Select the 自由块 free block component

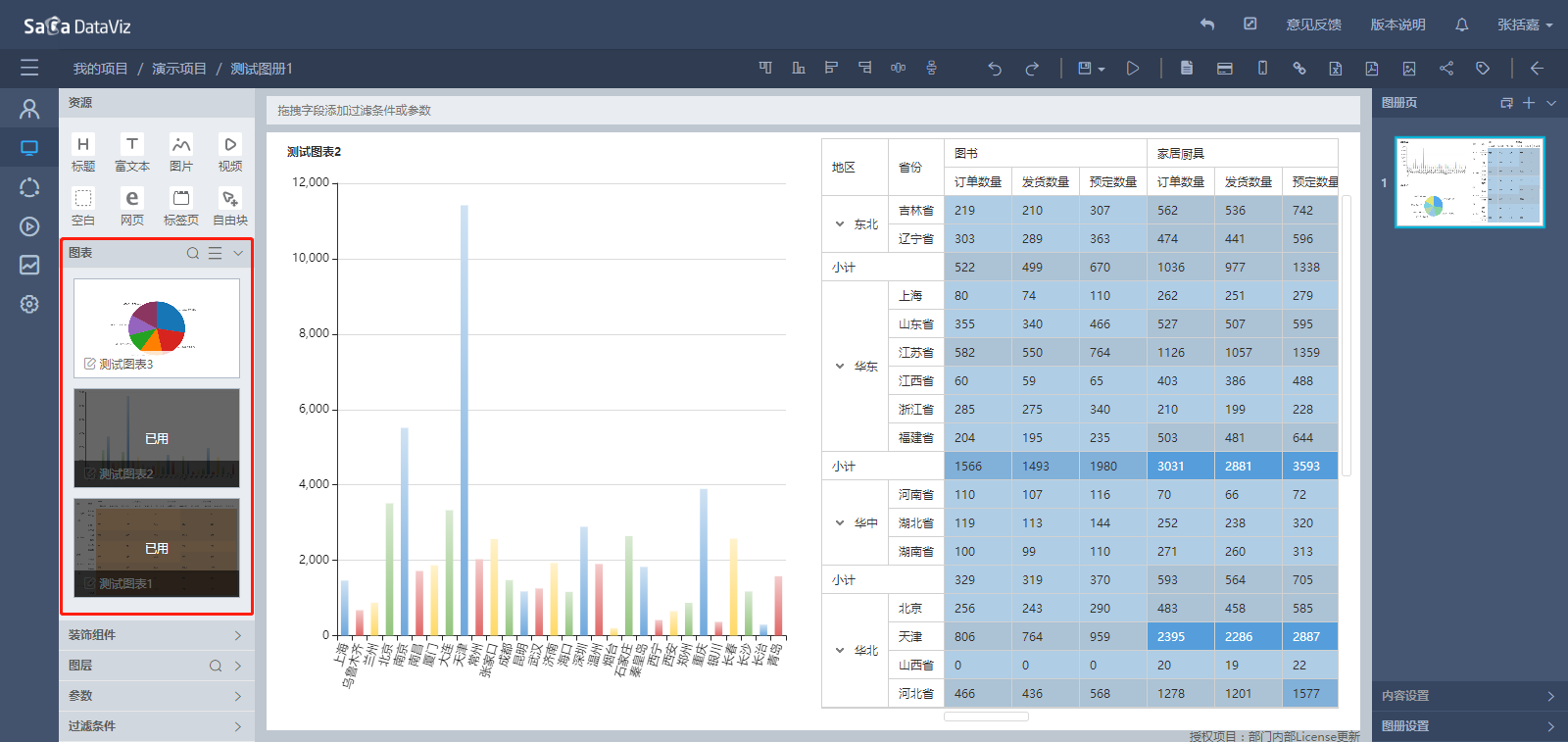230,207
